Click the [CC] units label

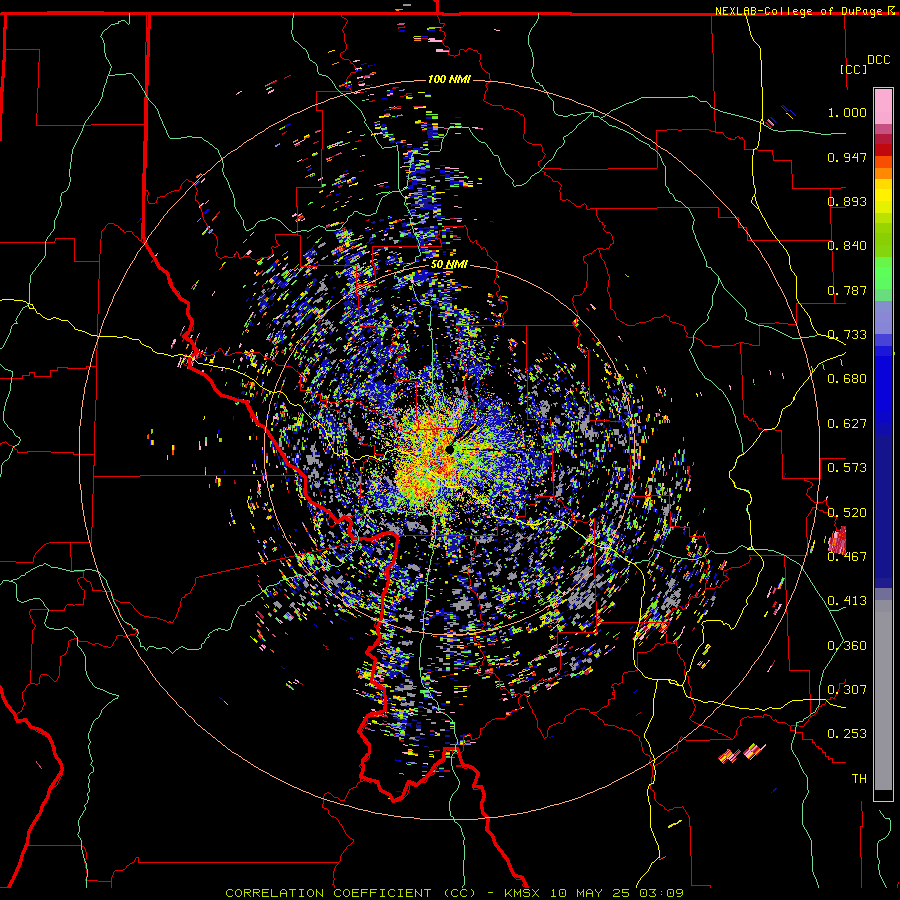pyautogui.click(x=854, y=69)
